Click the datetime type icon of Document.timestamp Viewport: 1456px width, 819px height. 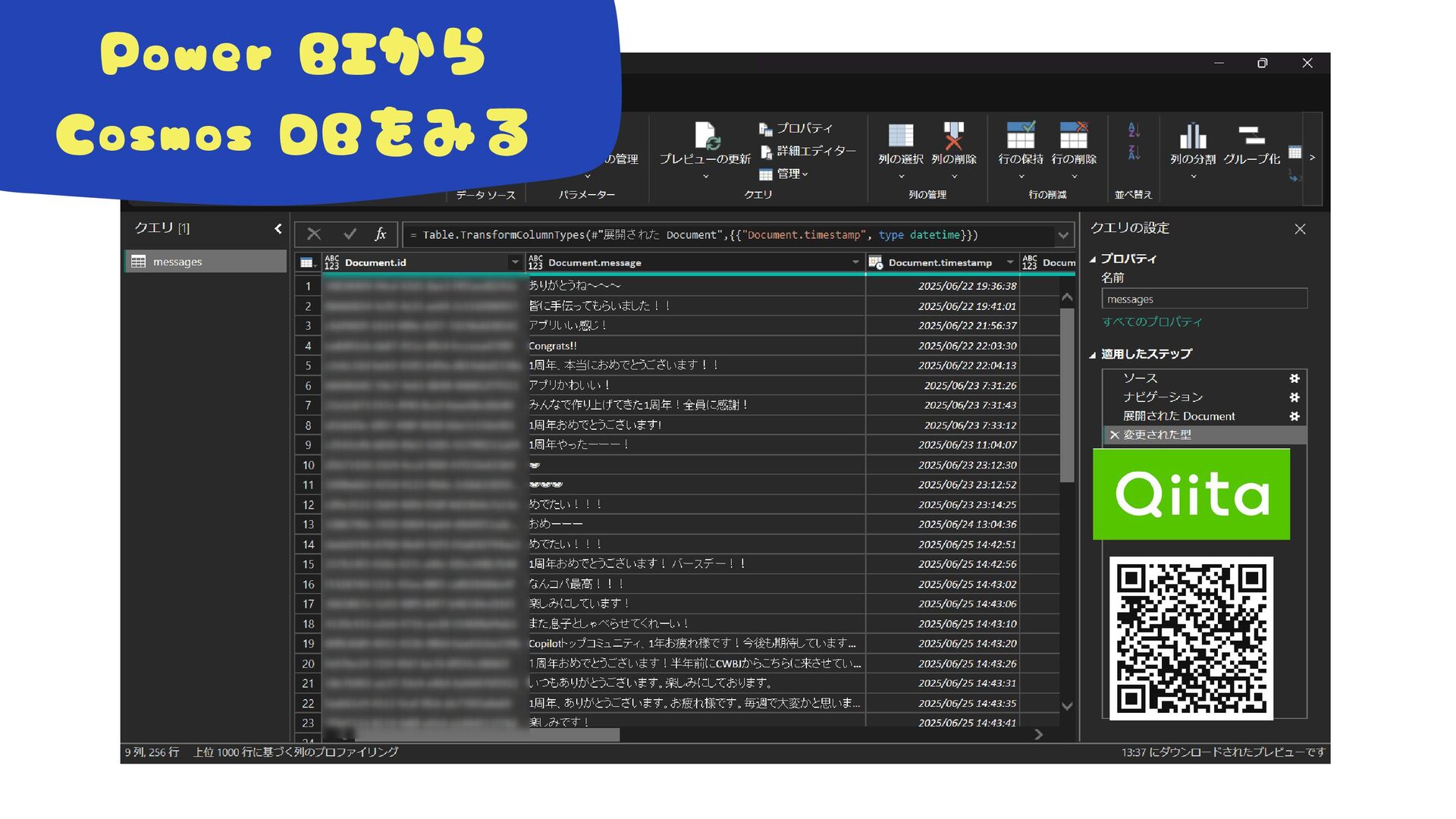(876, 262)
